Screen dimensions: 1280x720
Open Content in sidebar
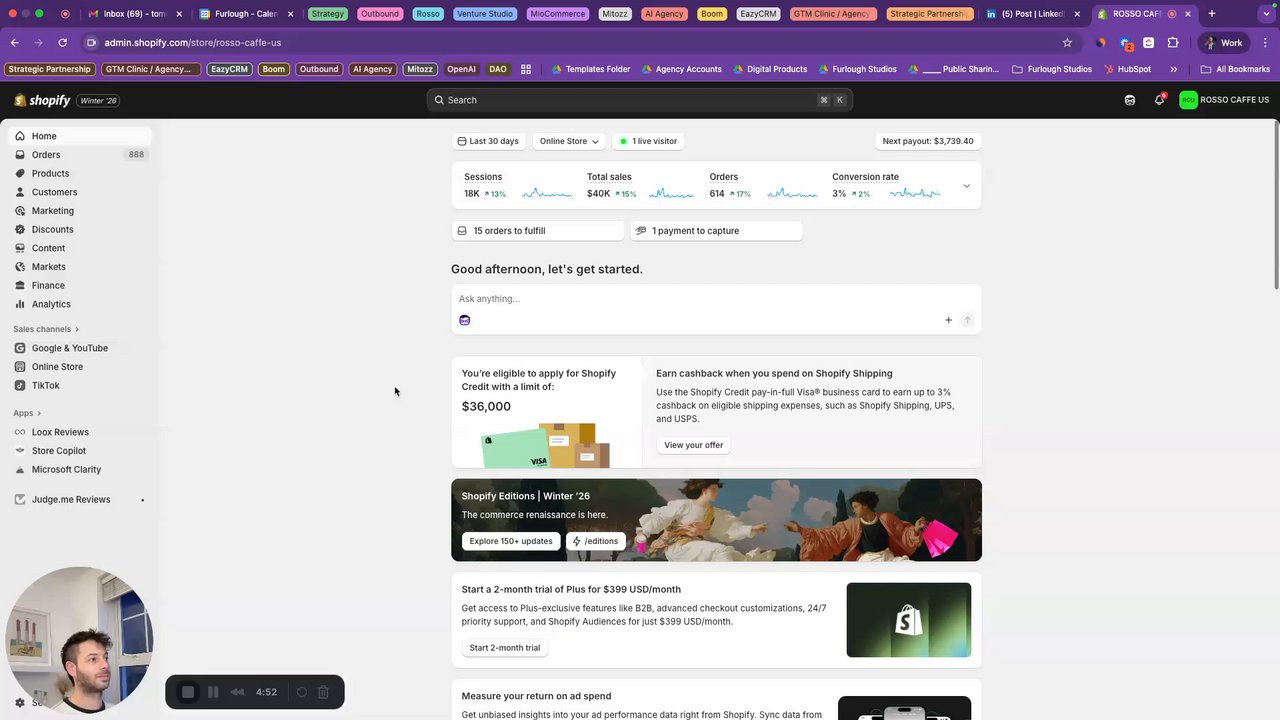coord(78,248)
